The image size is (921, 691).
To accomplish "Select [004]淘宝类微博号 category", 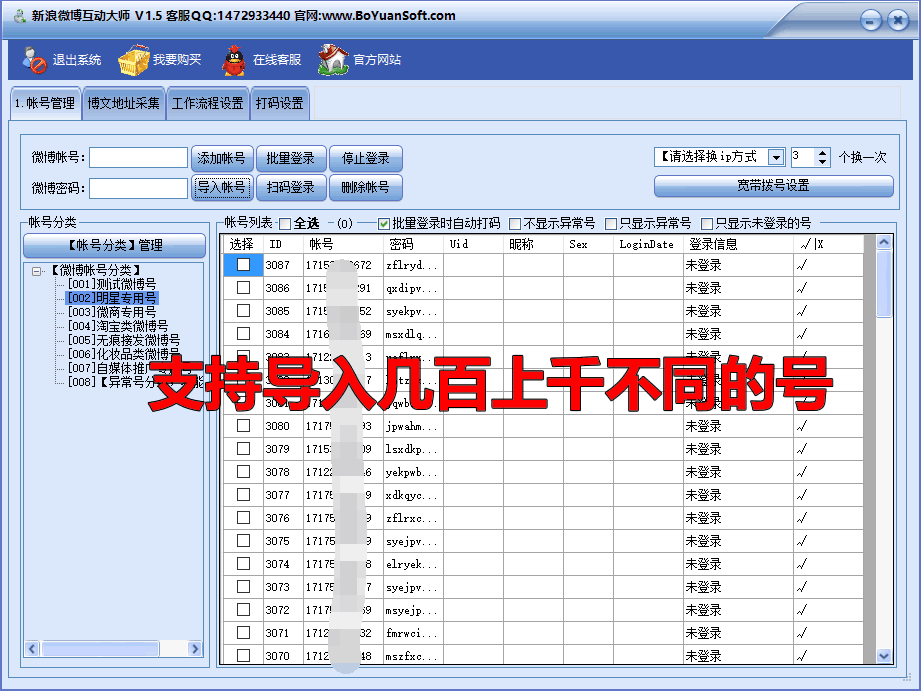I will pyautogui.click(x=117, y=326).
